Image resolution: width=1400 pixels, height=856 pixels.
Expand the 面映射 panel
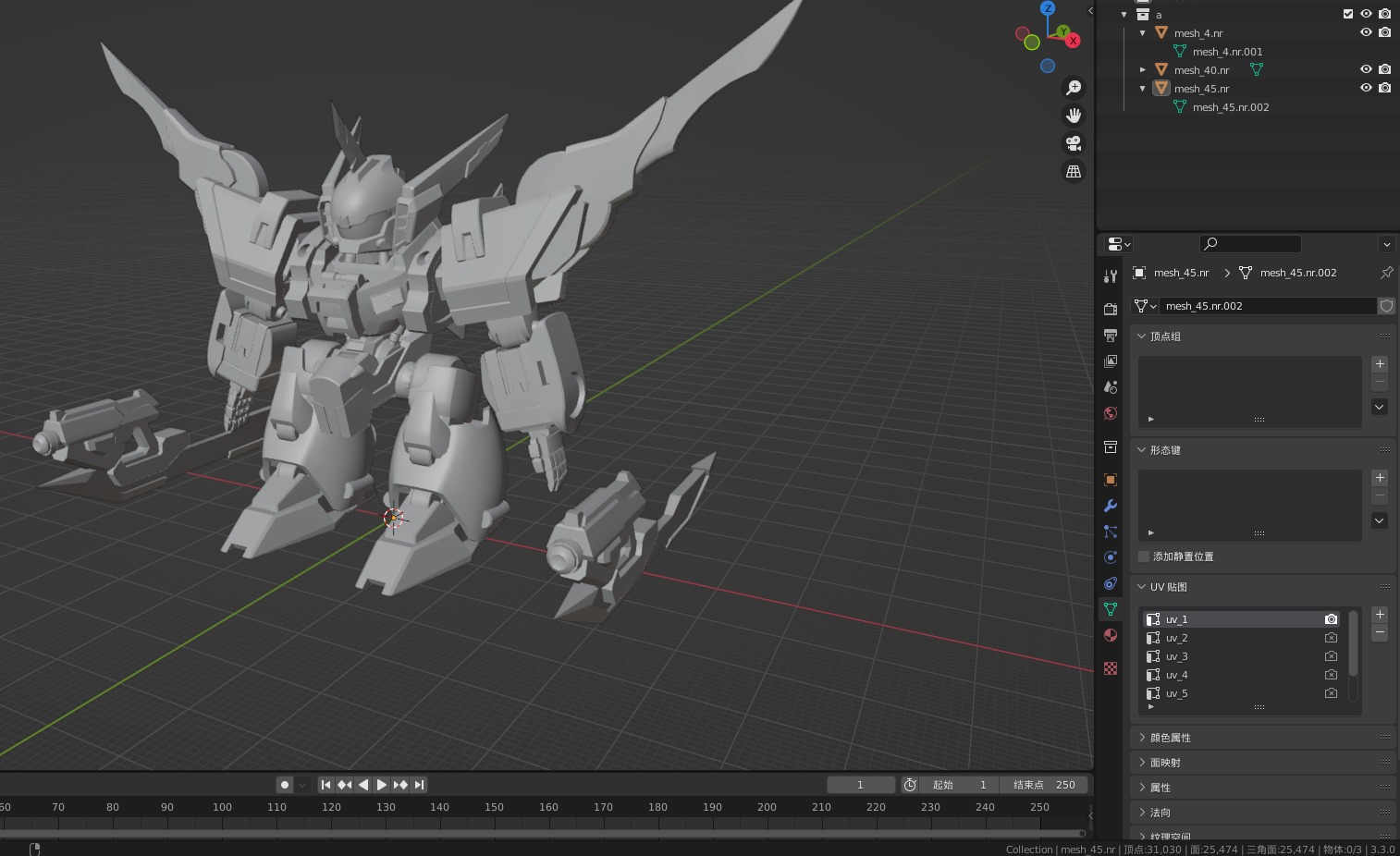pos(1141,763)
